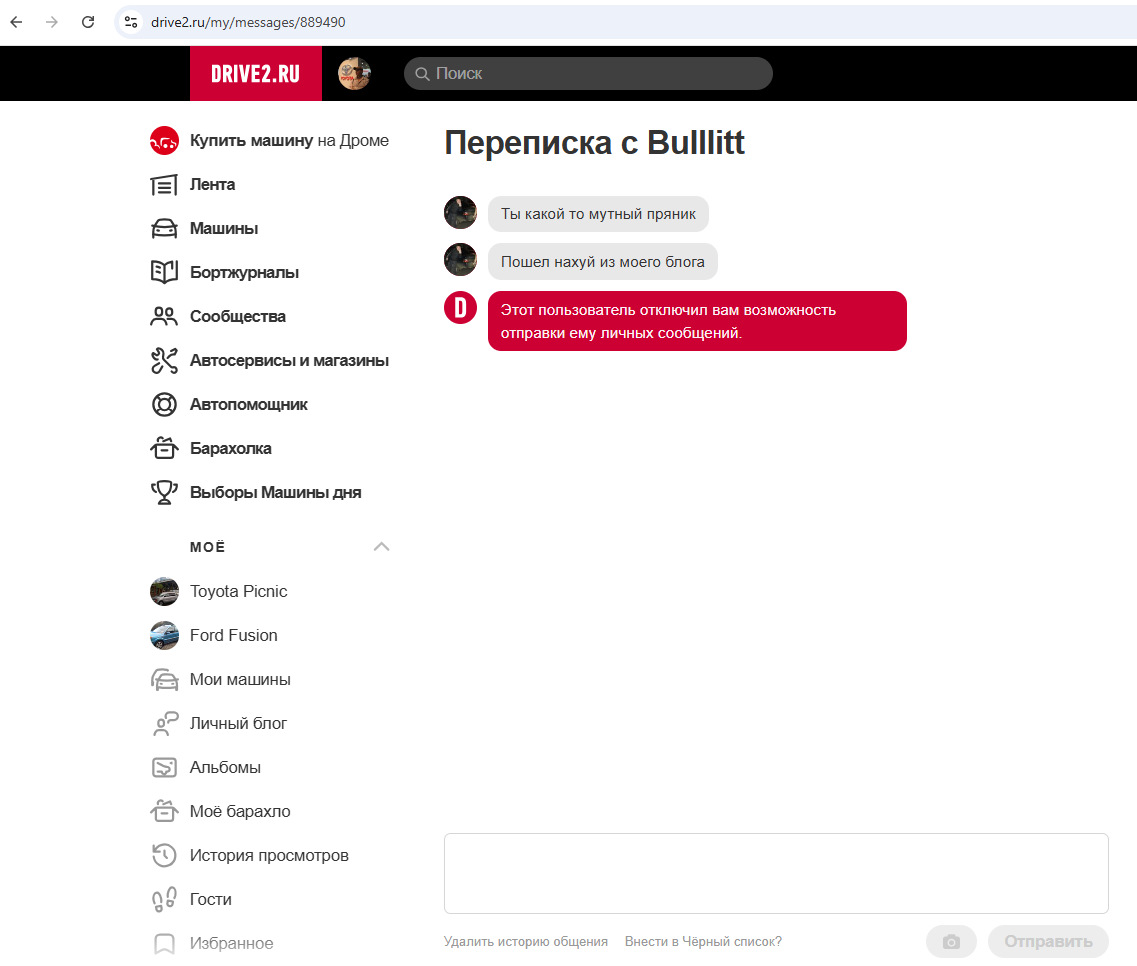Reload the page with browser refresh button
The image size is (1137, 966).
point(88,22)
